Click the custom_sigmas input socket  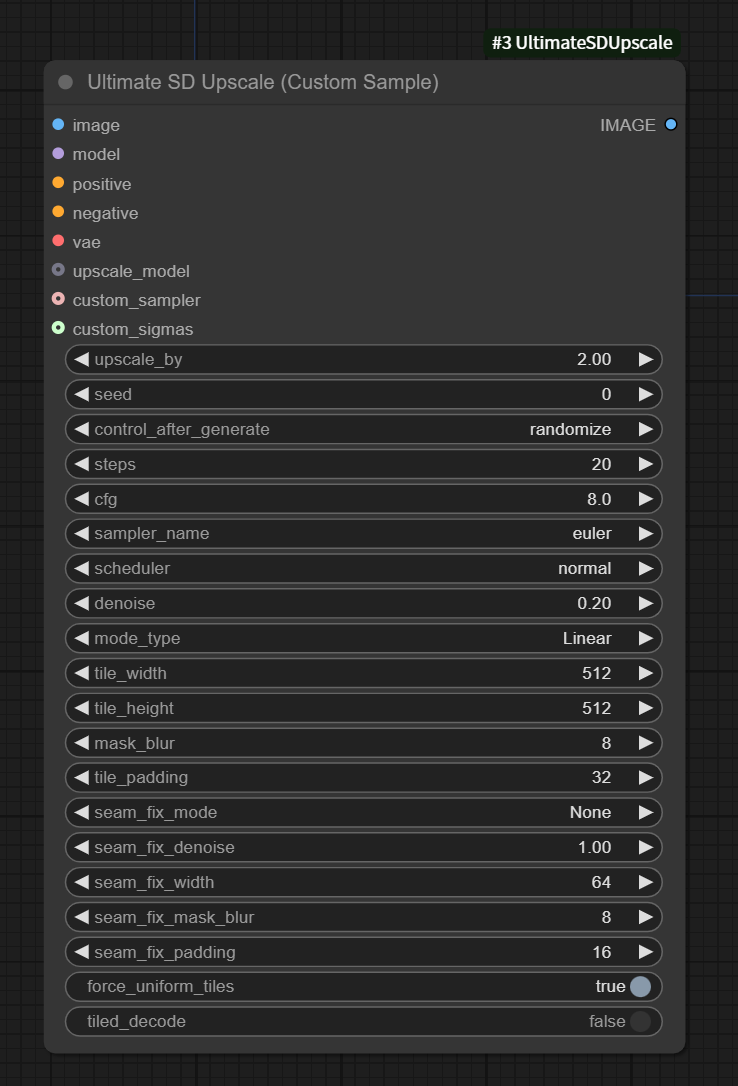[x=58, y=328]
